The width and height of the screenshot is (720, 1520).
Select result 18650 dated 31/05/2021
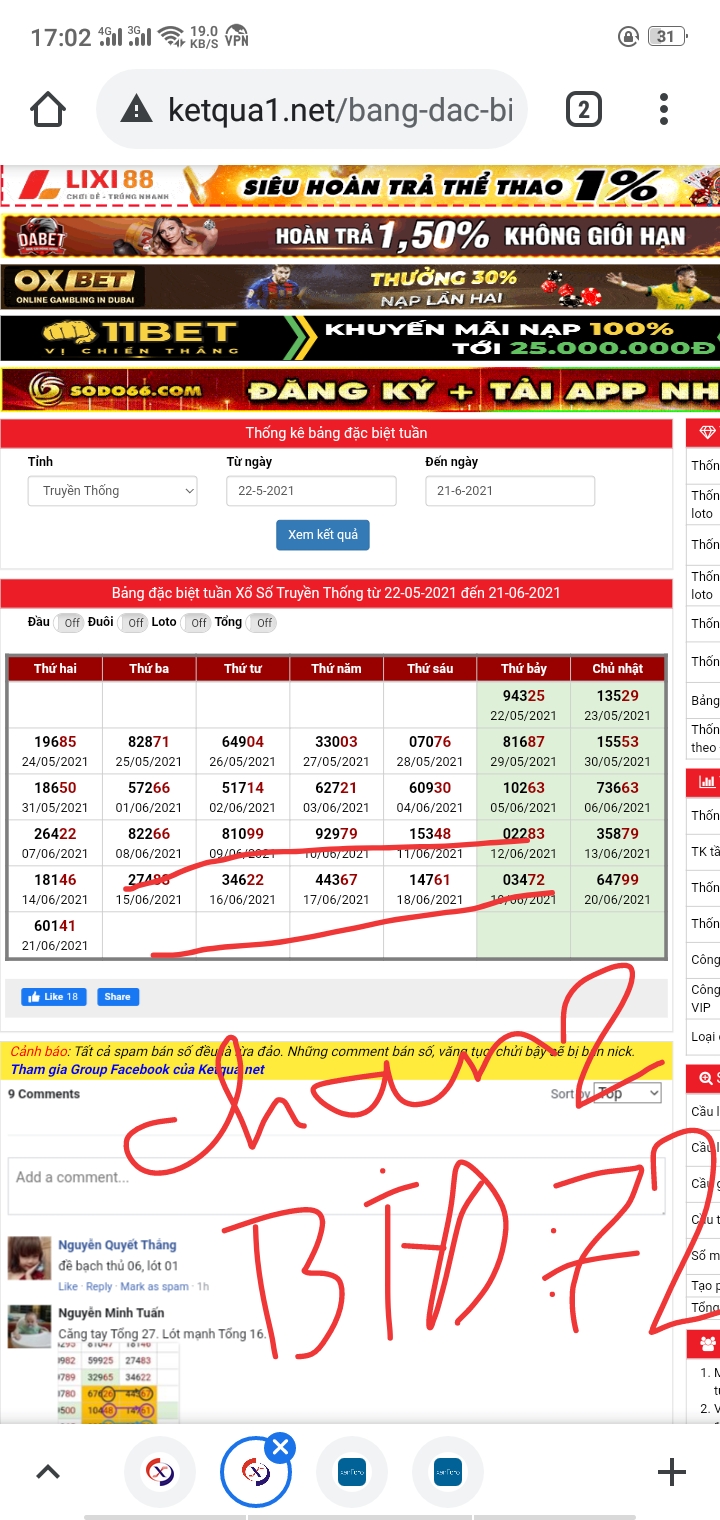(55, 797)
